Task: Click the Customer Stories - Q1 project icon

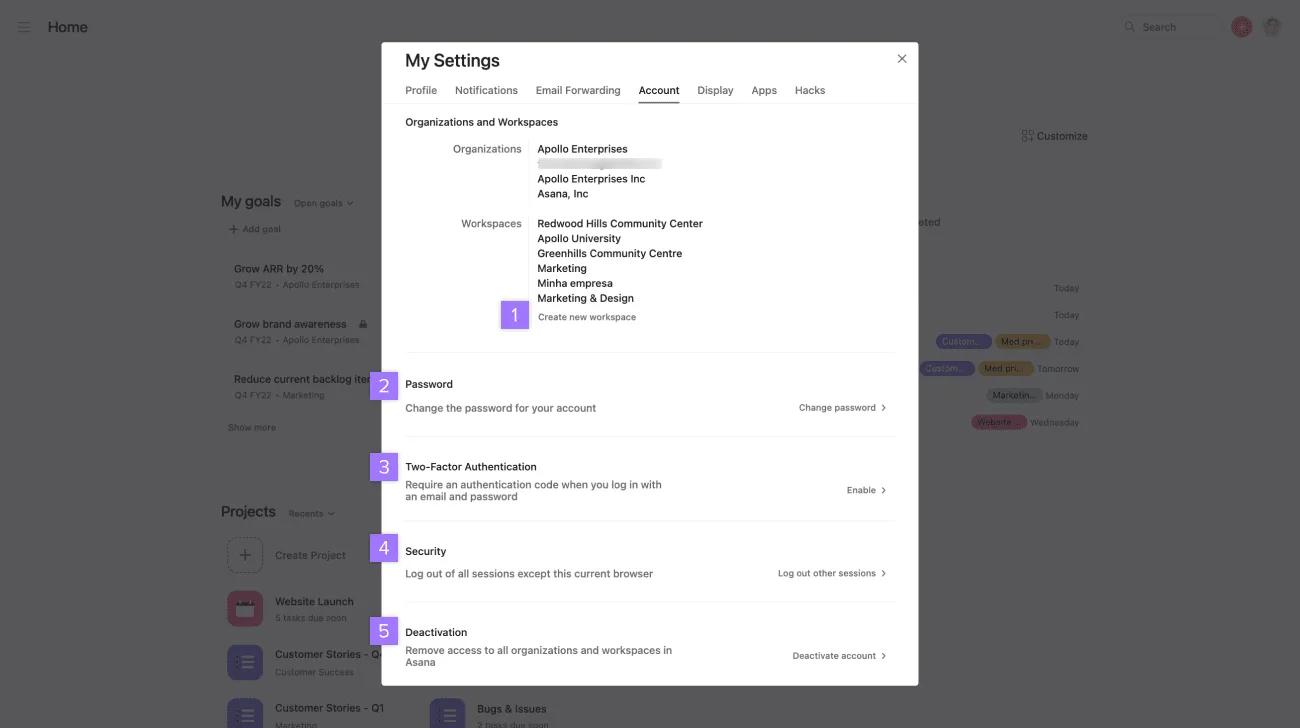Action: point(245,714)
